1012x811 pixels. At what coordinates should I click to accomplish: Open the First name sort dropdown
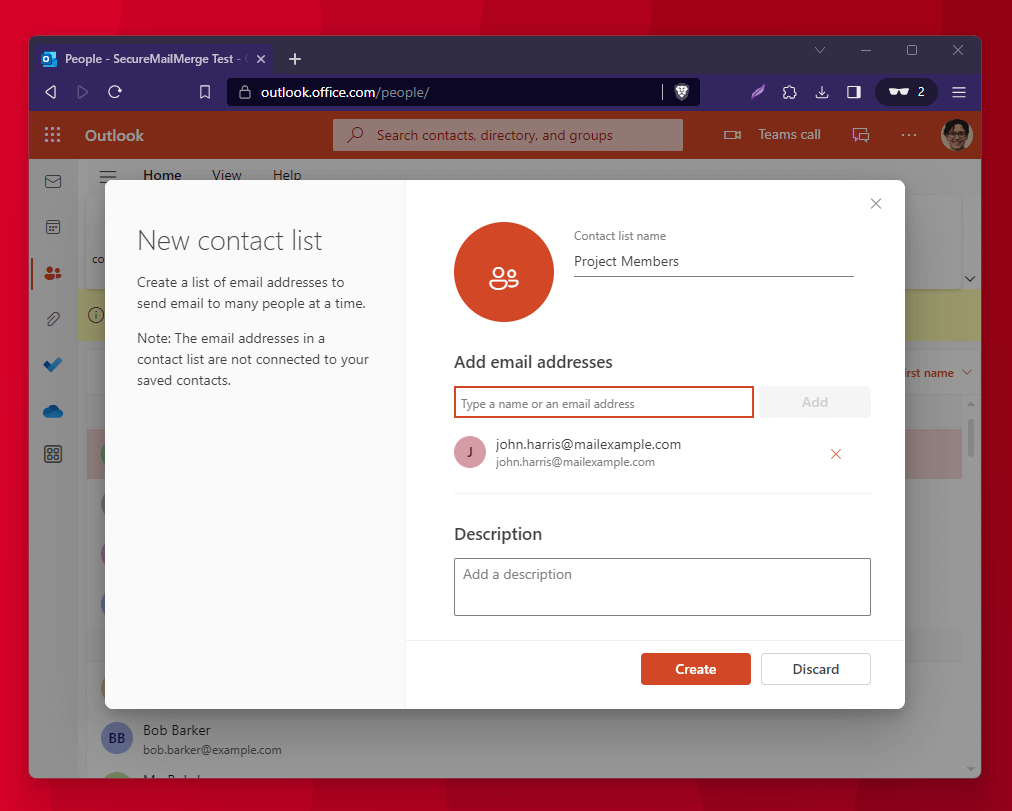940,371
